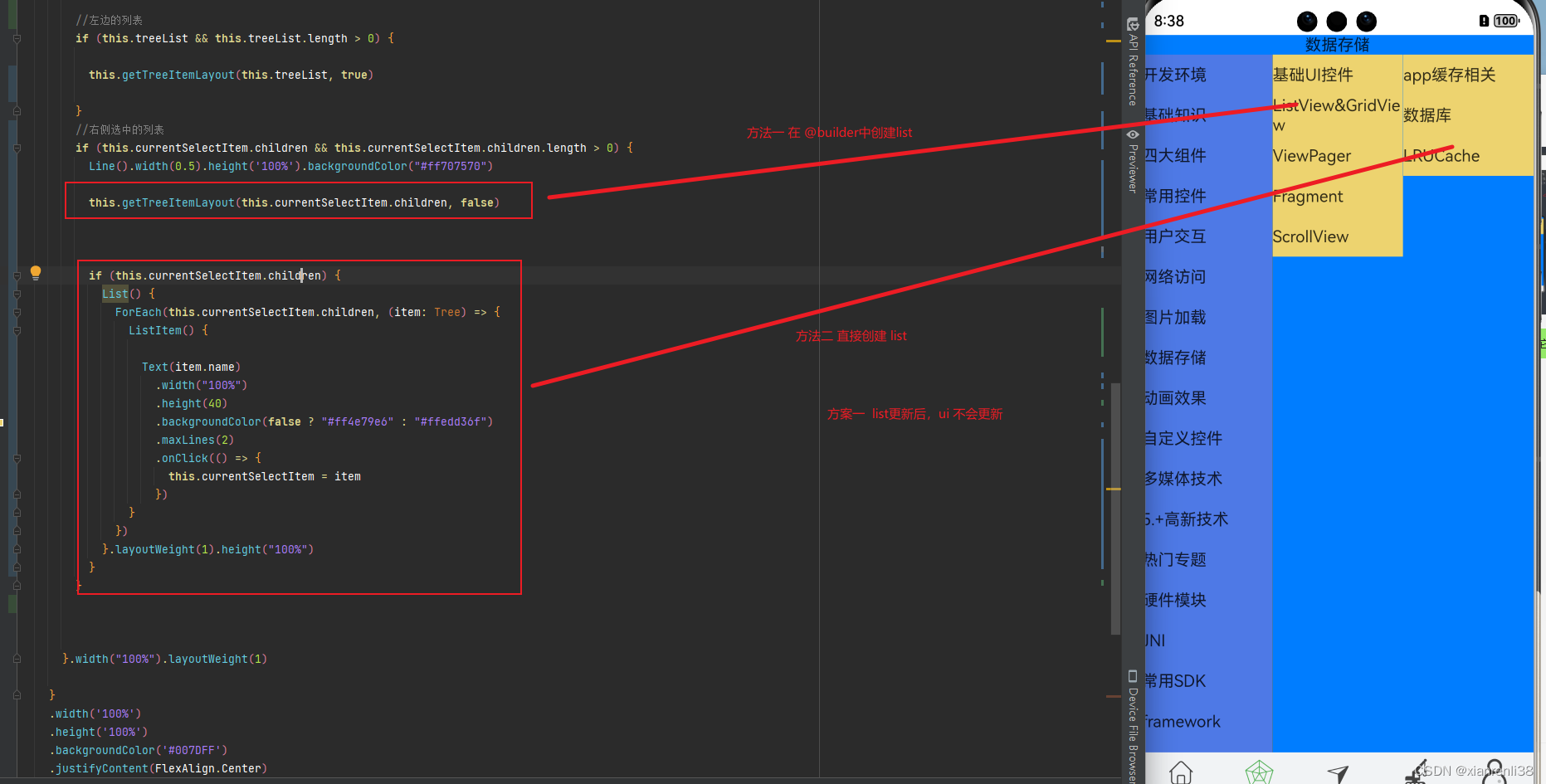
Task: Click the yellow warning stripe mark beside the onClick closing line
Action: tap(1114, 489)
